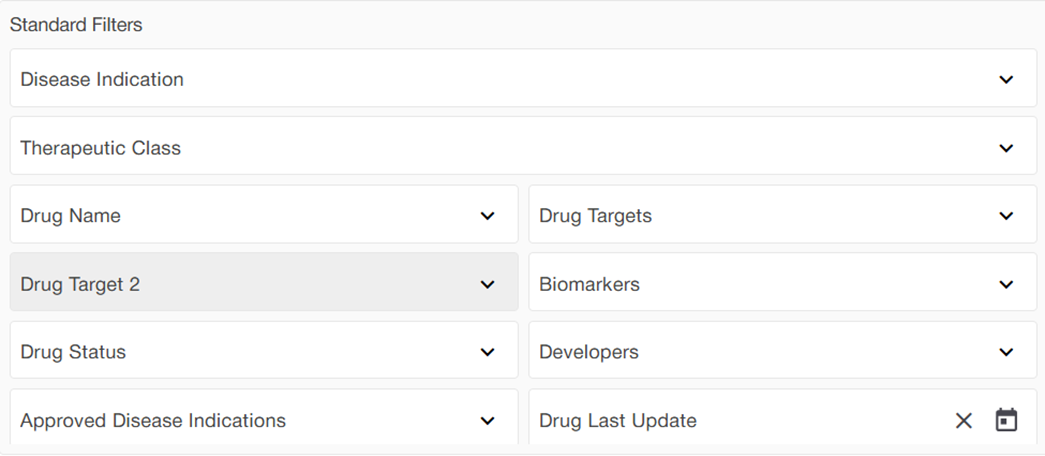Viewport: 1045px width, 456px height.
Task: Open the highlighted Drug Target 2 dropdown
Action: (x=250, y=283)
